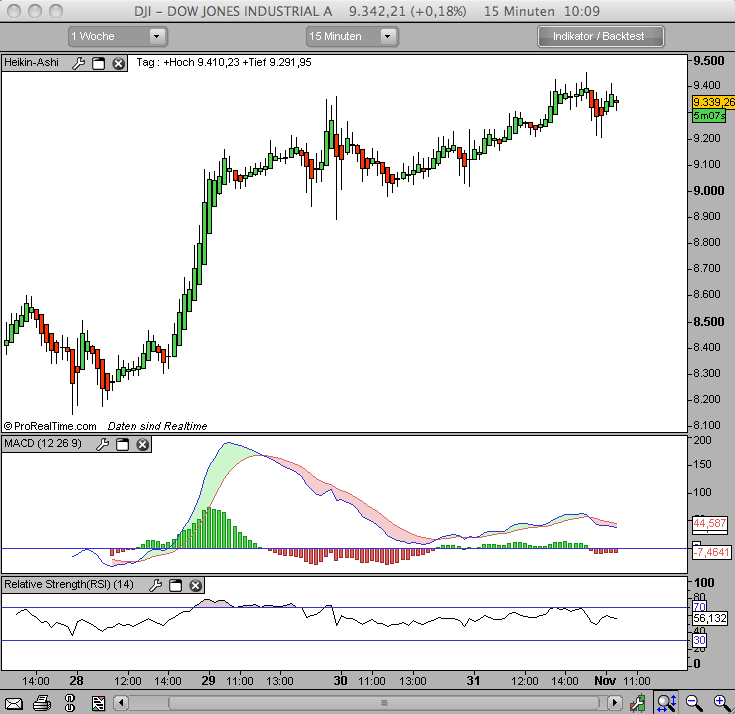Click date marker 29 on time axis
Screen dimensions: 735x714
pos(208,680)
